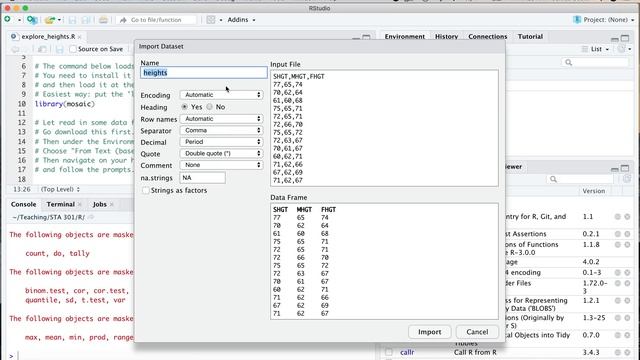
Task: Click the New File plus icon
Action: tap(7, 19)
